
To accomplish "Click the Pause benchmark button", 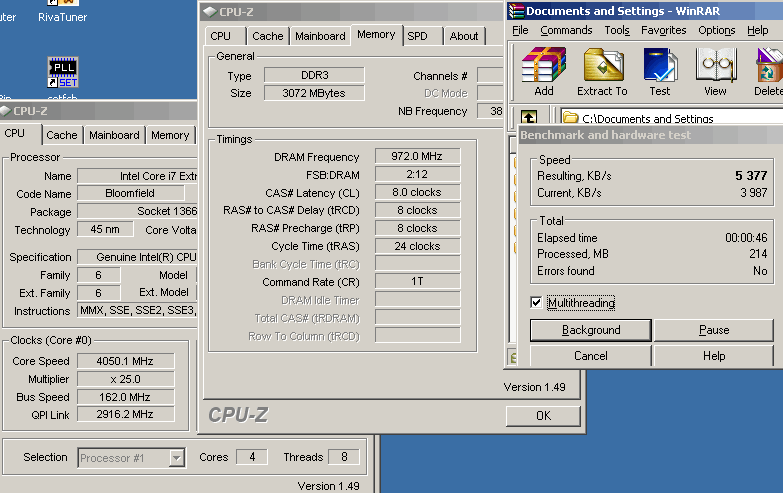I will coord(714,330).
